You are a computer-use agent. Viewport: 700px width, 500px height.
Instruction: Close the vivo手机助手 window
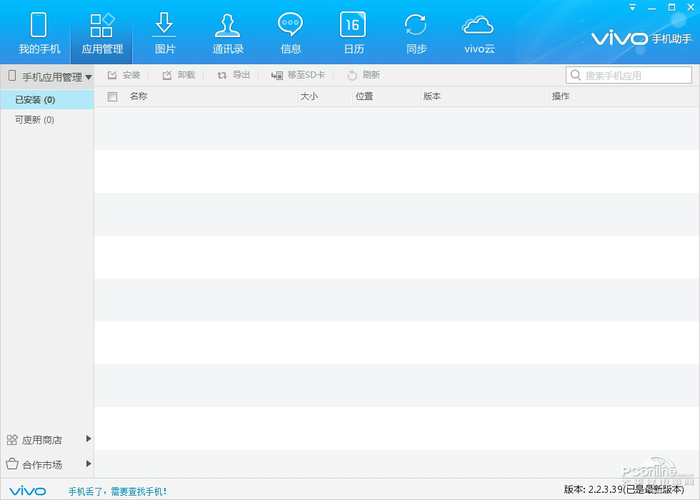[x=691, y=8]
